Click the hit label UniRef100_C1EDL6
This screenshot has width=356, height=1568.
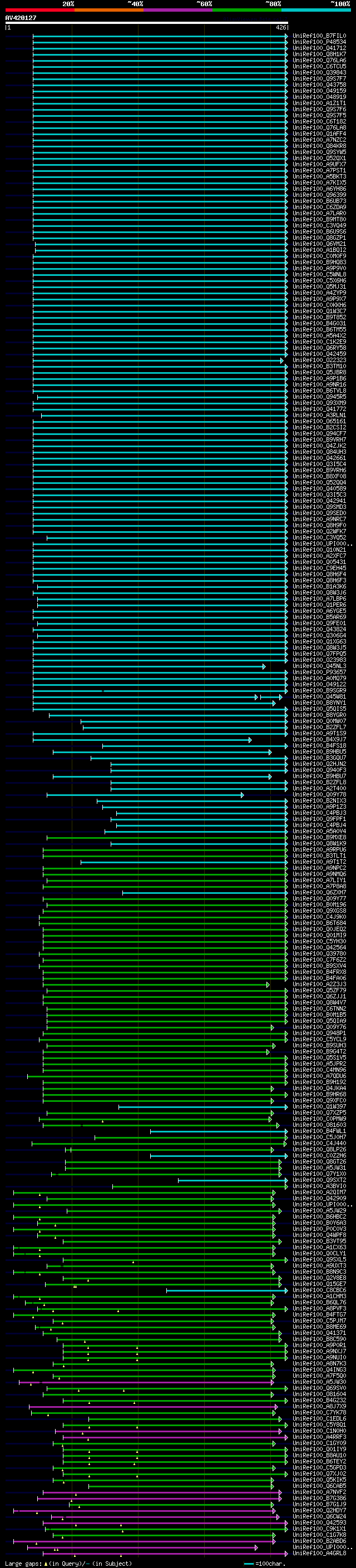319,1419
